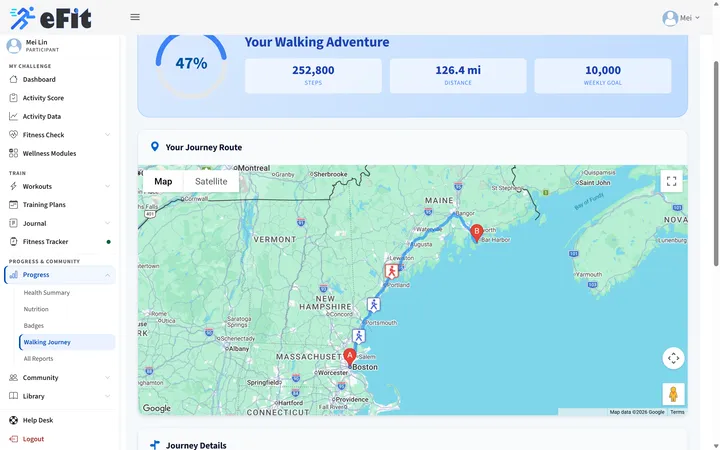Switch map to Map view
This screenshot has width=720, height=450.
[163, 181]
